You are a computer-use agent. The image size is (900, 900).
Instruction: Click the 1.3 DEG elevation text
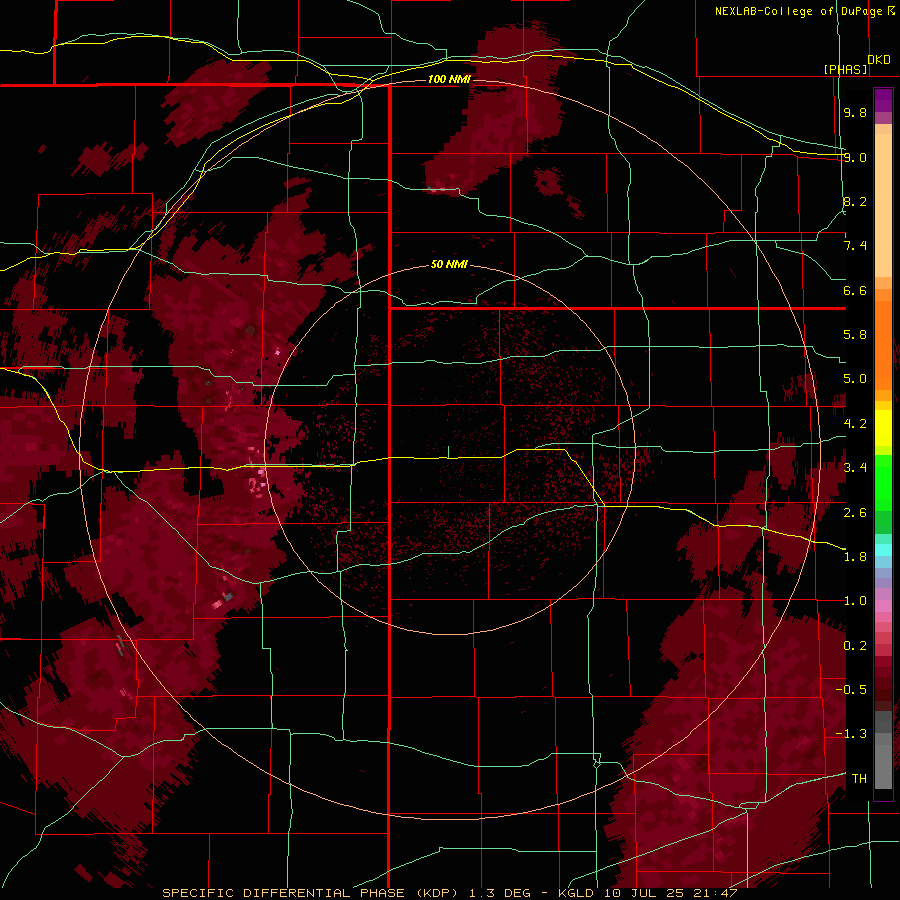click(x=502, y=893)
